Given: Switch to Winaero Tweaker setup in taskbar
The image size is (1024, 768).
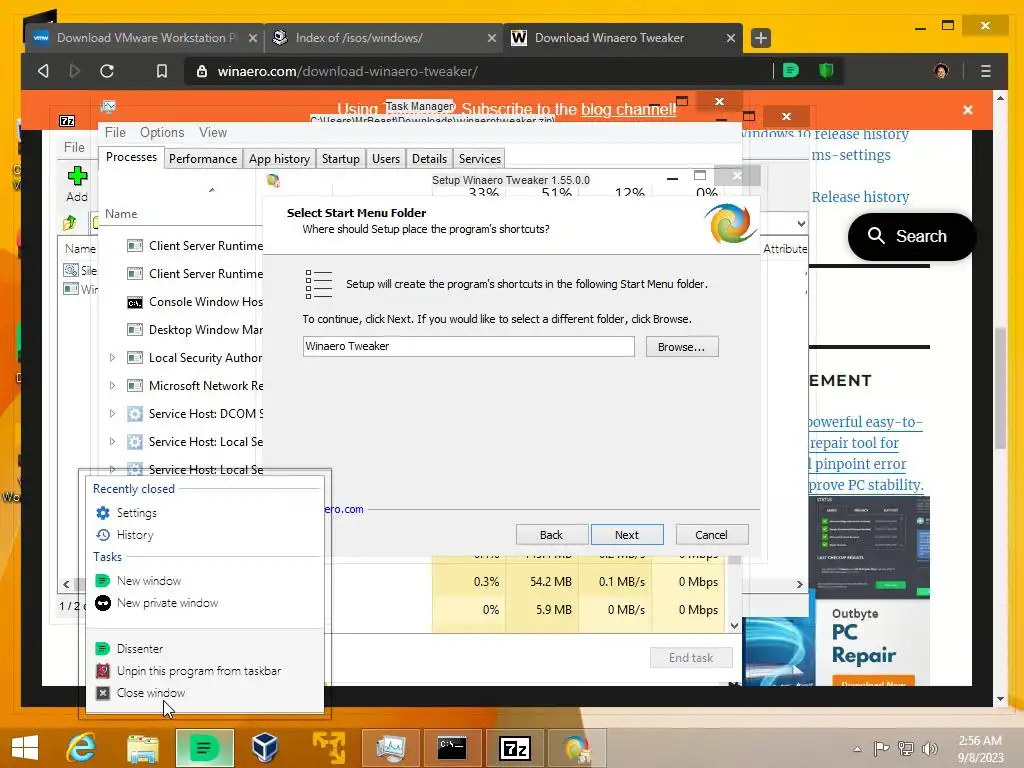Looking at the screenshot, I should coord(577,748).
